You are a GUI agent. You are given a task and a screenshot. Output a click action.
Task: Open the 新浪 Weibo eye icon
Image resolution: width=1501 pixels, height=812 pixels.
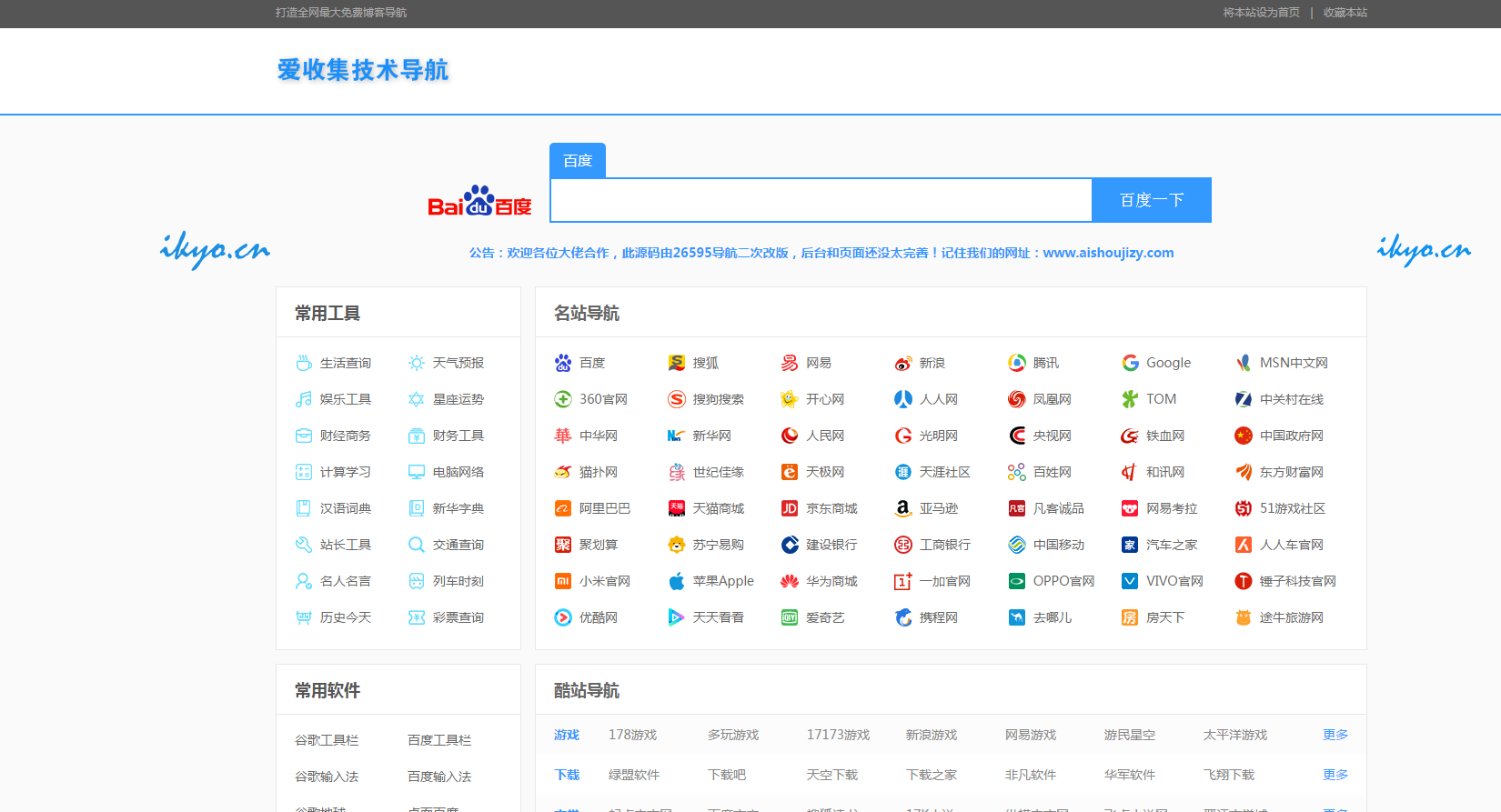902,363
